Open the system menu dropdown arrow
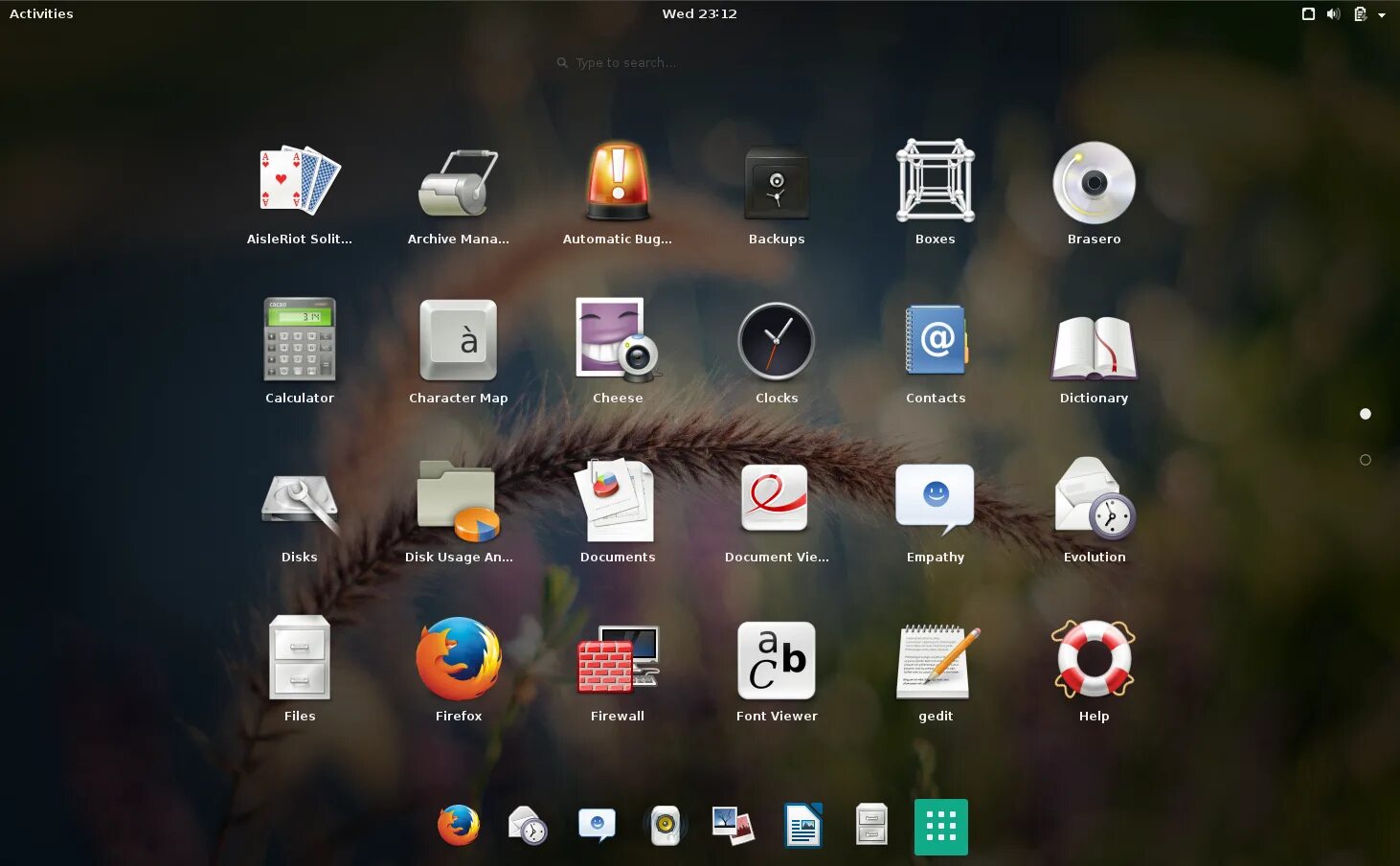Viewport: 1400px width, 866px height. [1382, 14]
